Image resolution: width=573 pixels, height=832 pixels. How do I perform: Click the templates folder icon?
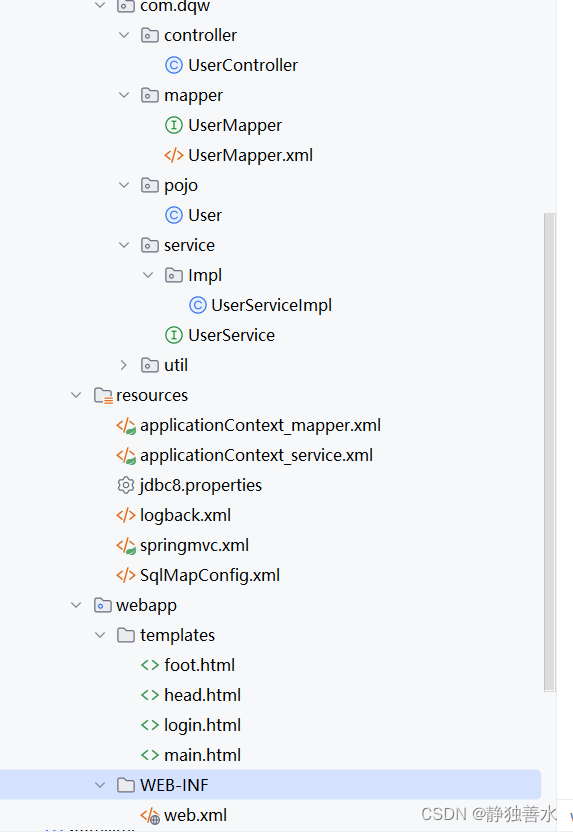pos(126,635)
